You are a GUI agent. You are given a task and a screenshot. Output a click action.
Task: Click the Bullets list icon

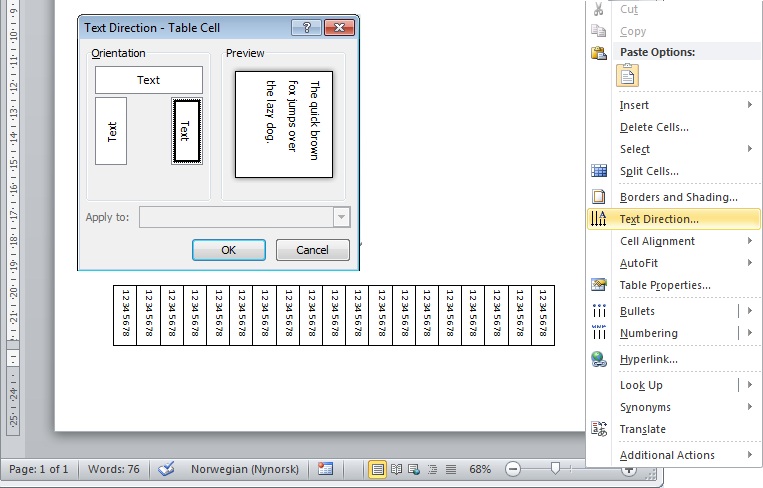pyautogui.click(x=599, y=310)
